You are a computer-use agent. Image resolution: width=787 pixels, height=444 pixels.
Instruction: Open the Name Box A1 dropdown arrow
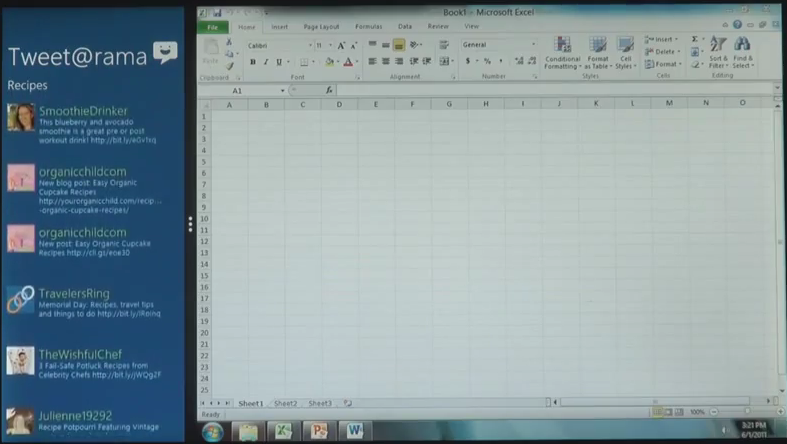tap(283, 91)
